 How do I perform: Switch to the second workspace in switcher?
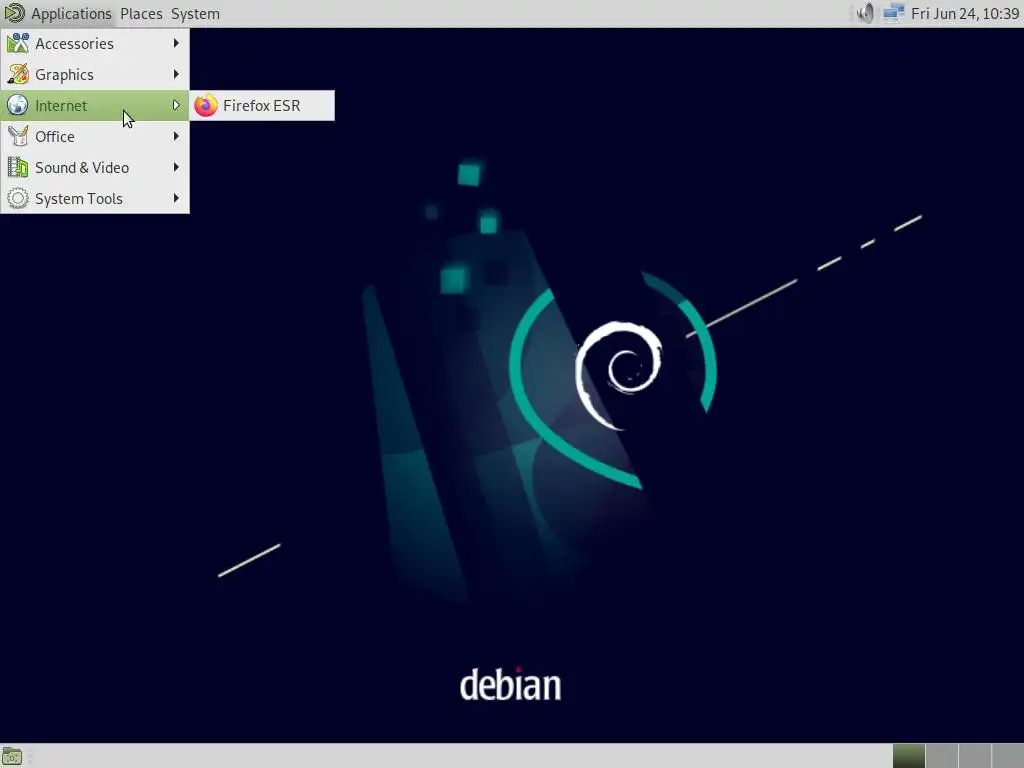pos(941,756)
